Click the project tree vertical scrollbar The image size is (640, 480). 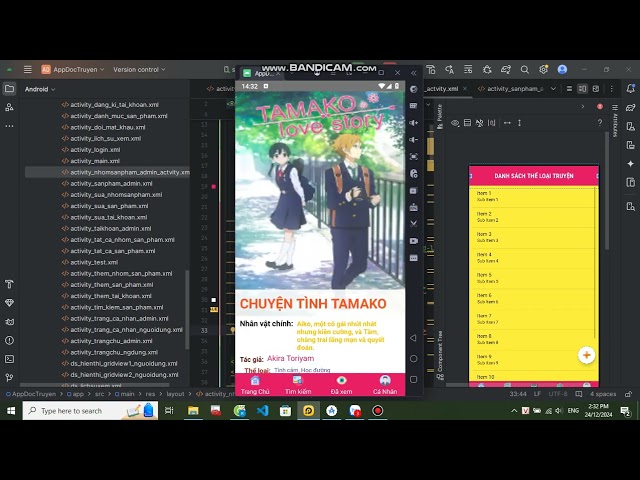click(x=187, y=309)
